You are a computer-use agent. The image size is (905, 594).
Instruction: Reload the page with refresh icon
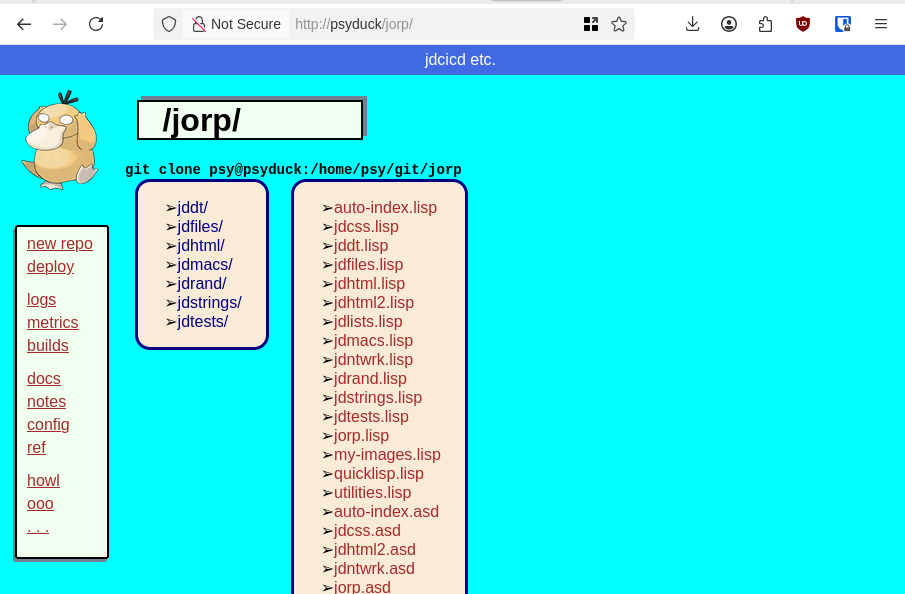(x=96, y=24)
